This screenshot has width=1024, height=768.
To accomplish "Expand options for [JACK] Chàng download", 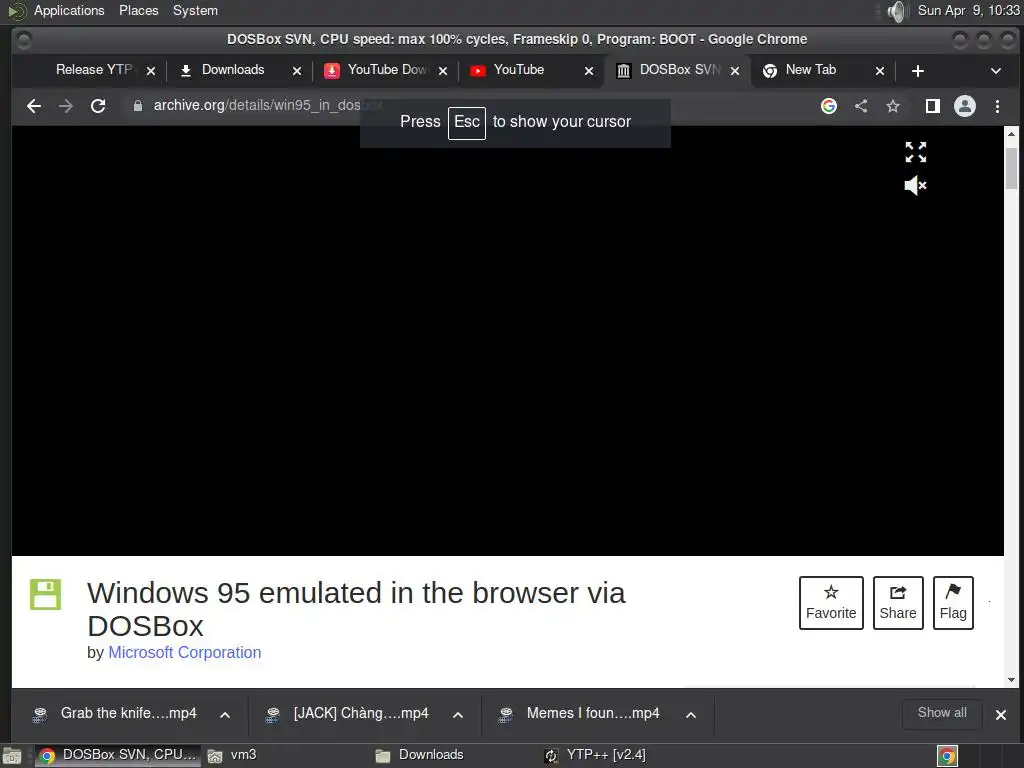I will (x=458, y=715).
